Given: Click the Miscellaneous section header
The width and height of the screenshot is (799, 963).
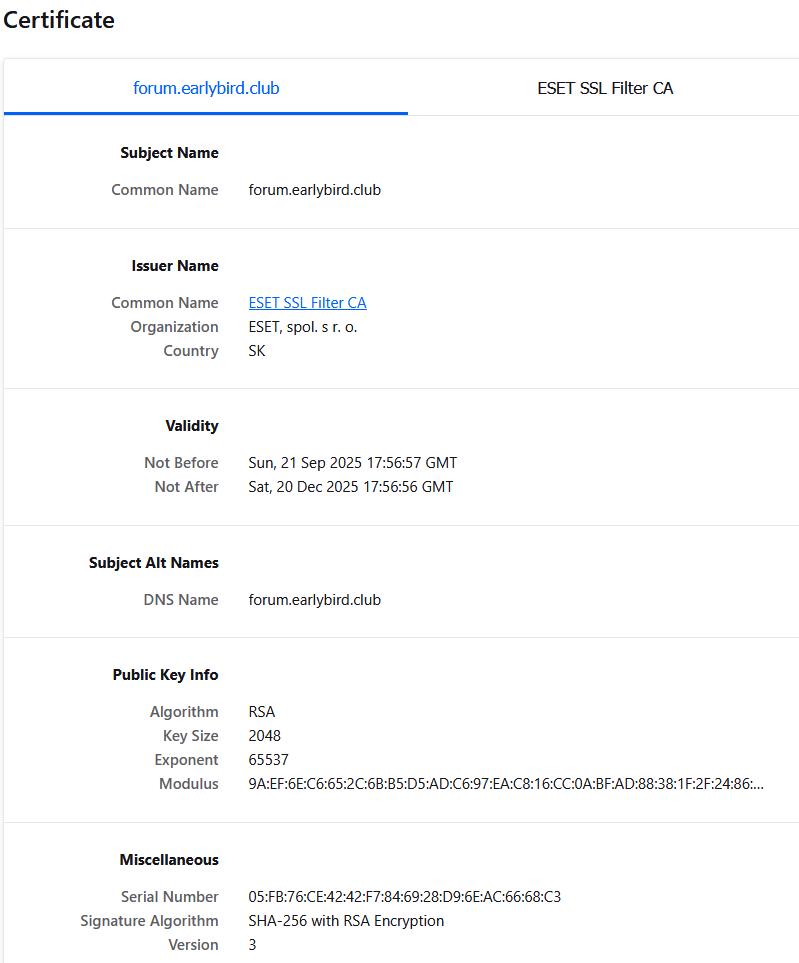Looking at the screenshot, I should coord(168,860).
